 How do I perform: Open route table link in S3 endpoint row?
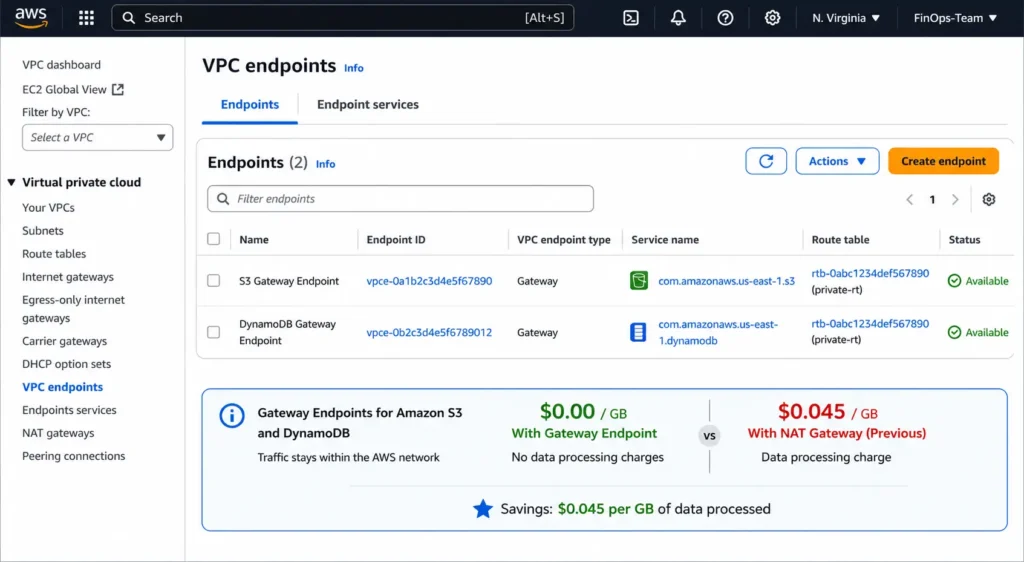[x=870, y=273]
